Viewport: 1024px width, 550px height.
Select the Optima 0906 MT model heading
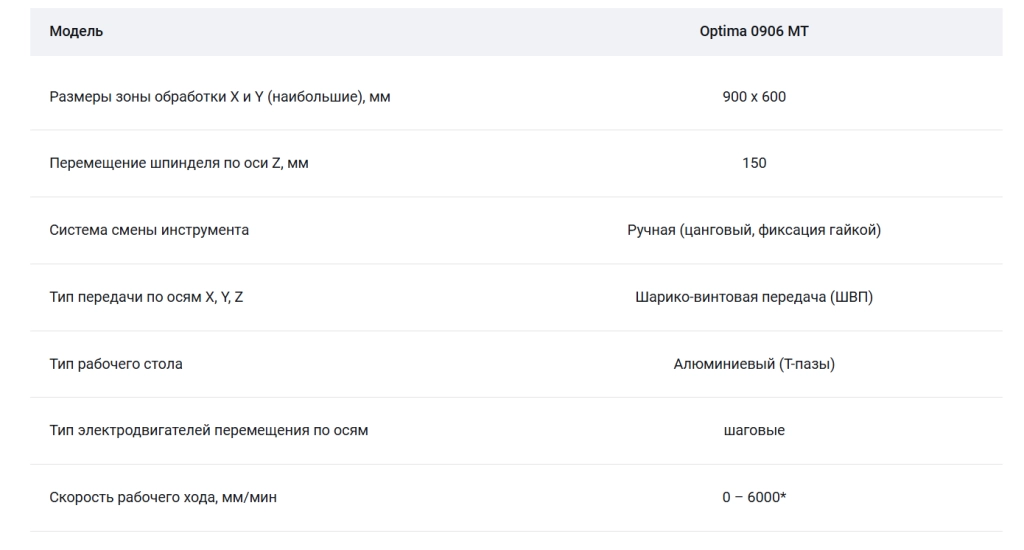(x=754, y=31)
